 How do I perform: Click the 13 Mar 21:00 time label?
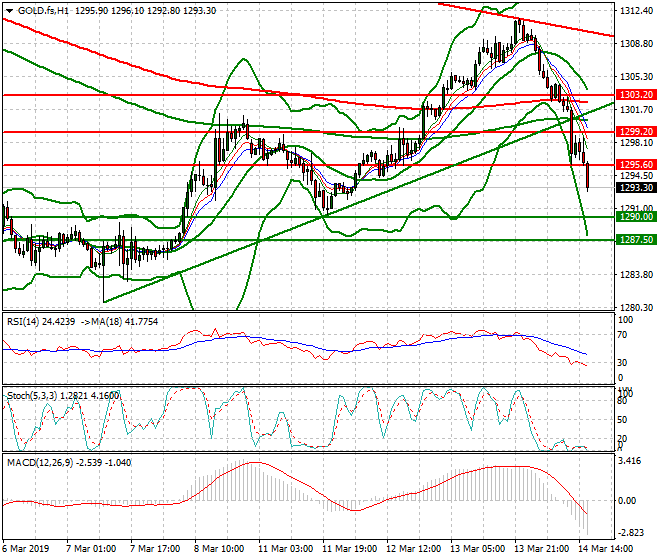coord(542,549)
